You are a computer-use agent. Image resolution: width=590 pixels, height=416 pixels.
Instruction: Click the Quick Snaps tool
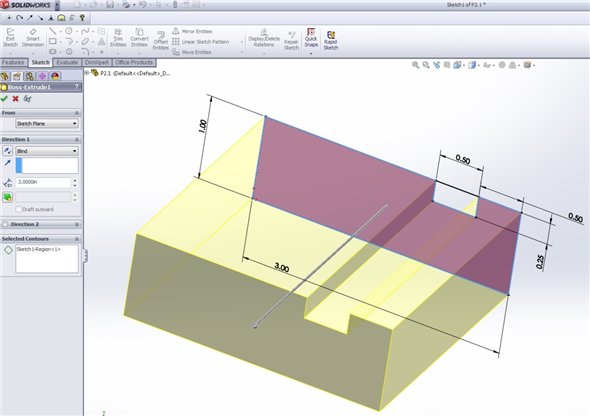coord(311,38)
